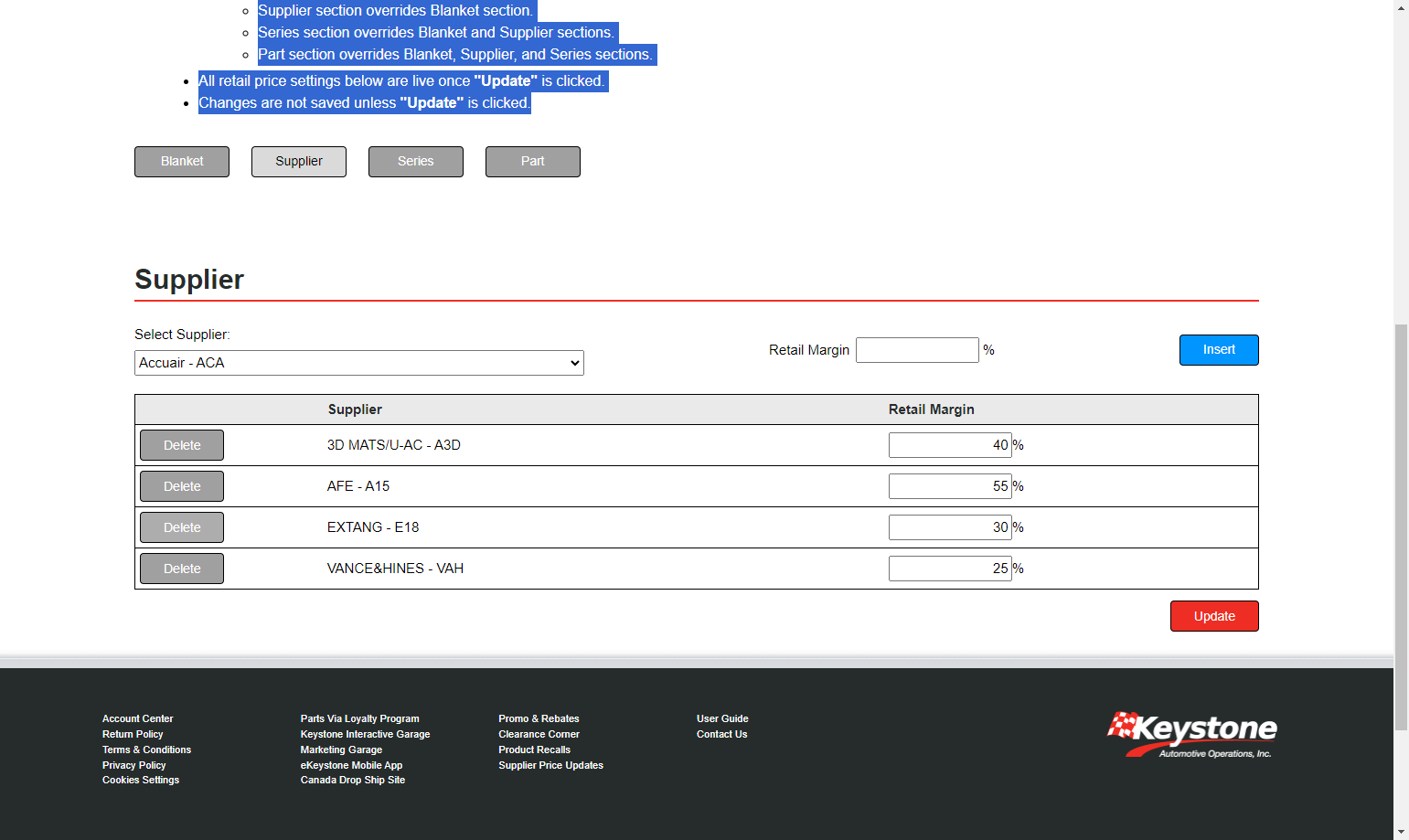Viewport: 1409px width, 840px height.
Task: Click the red Update button
Action: pos(1214,616)
